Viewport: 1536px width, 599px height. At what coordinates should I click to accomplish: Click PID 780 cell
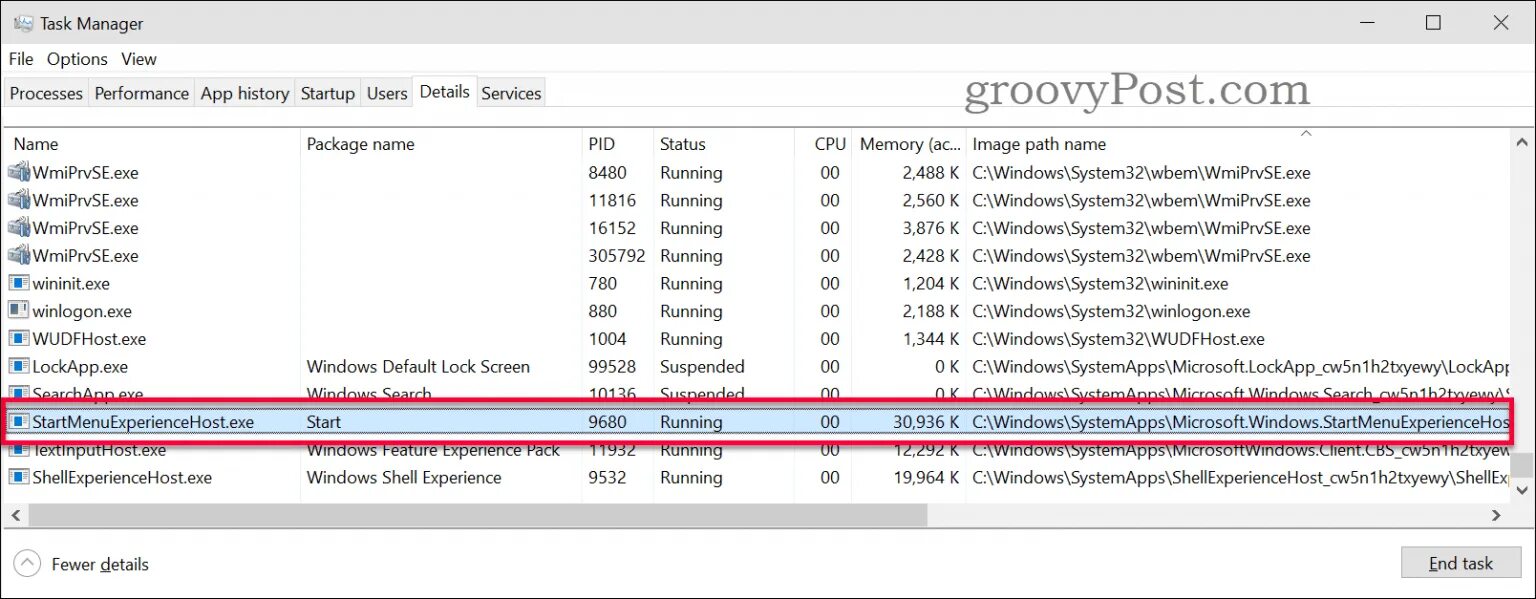[x=602, y=284]
